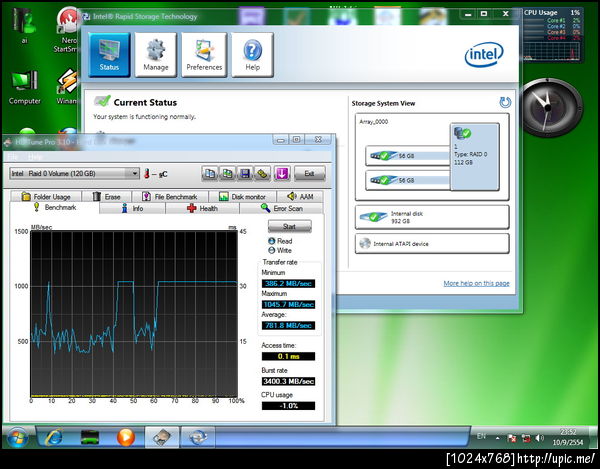Open the Intel Raid 0 Volume drive dropdown
The width and height of the screenshot is (600, 469).
tap(74, 174)
